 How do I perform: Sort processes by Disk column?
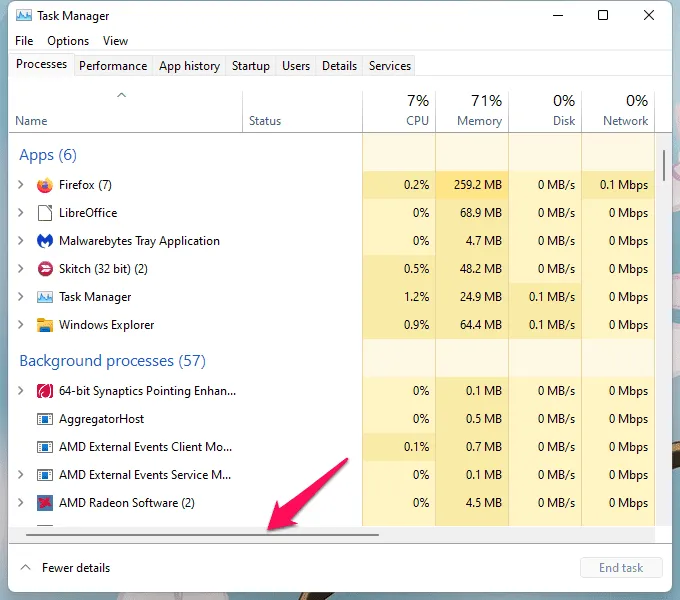(x=545, y=111)
